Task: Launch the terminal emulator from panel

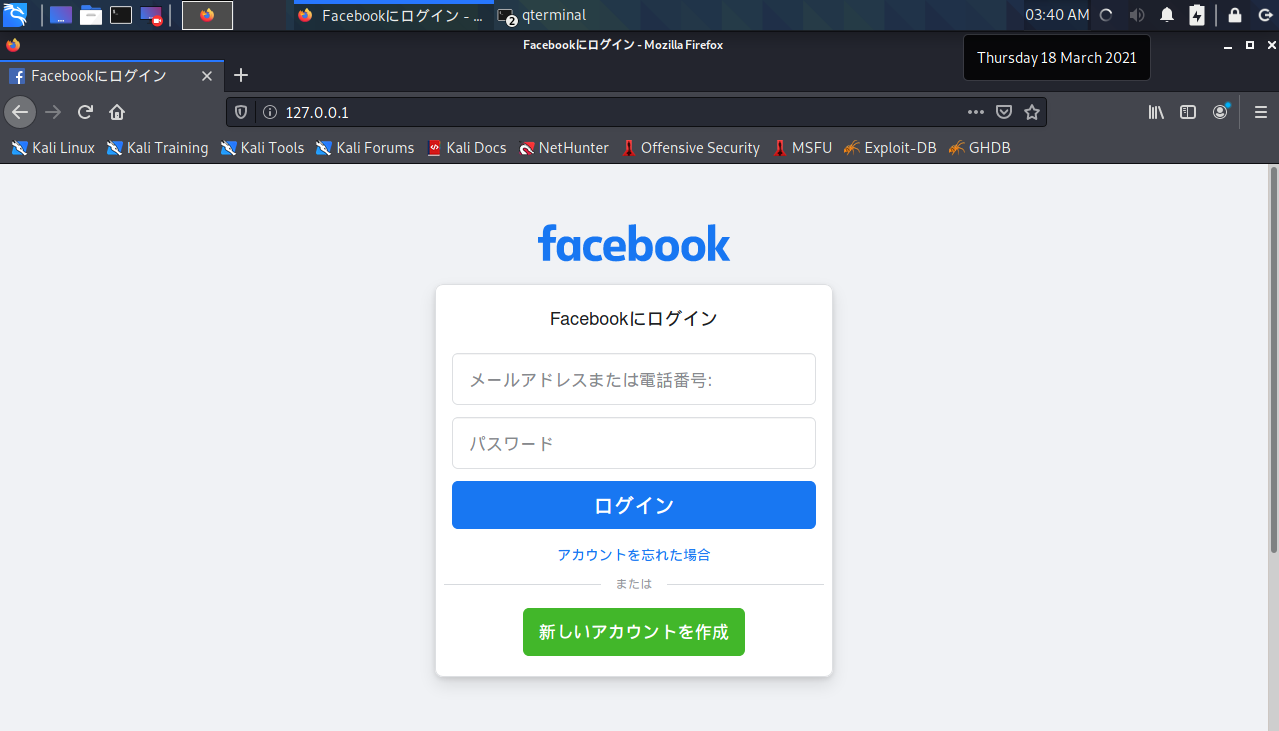Action: pos(121,15)
